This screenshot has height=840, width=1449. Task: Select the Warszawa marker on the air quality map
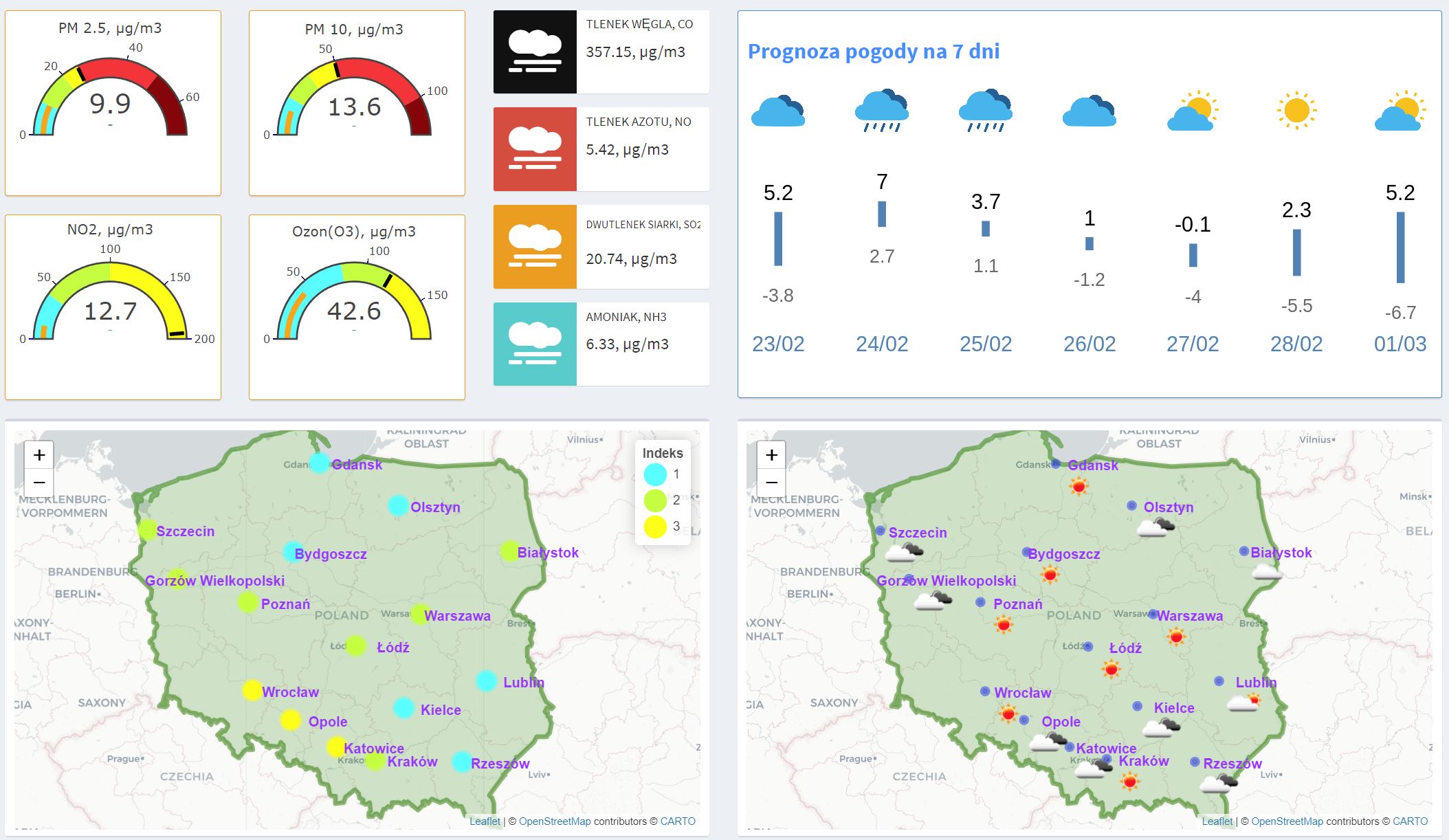pos(420,614)
